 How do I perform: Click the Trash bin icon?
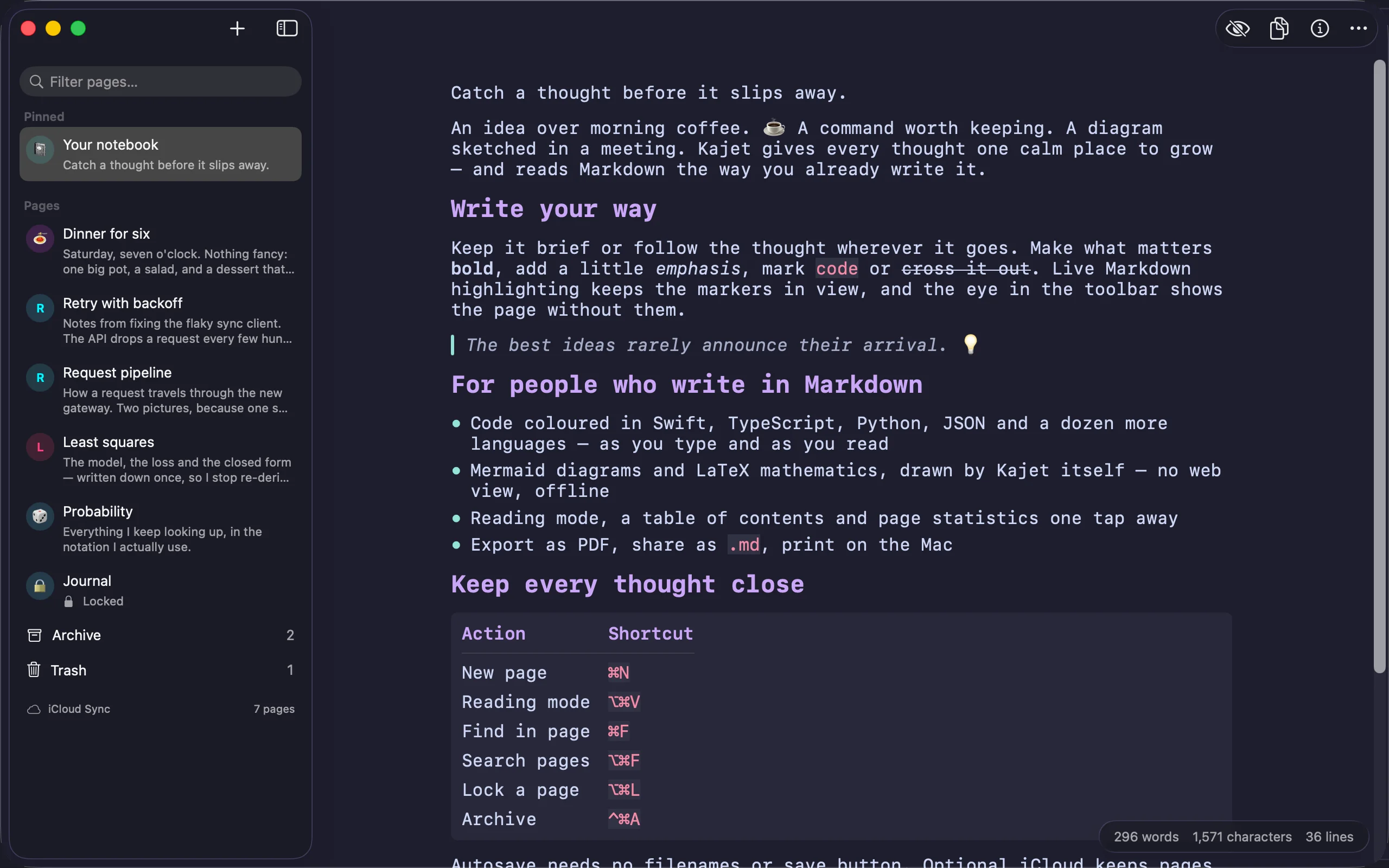pyautogui.click(x=34, y=669)
